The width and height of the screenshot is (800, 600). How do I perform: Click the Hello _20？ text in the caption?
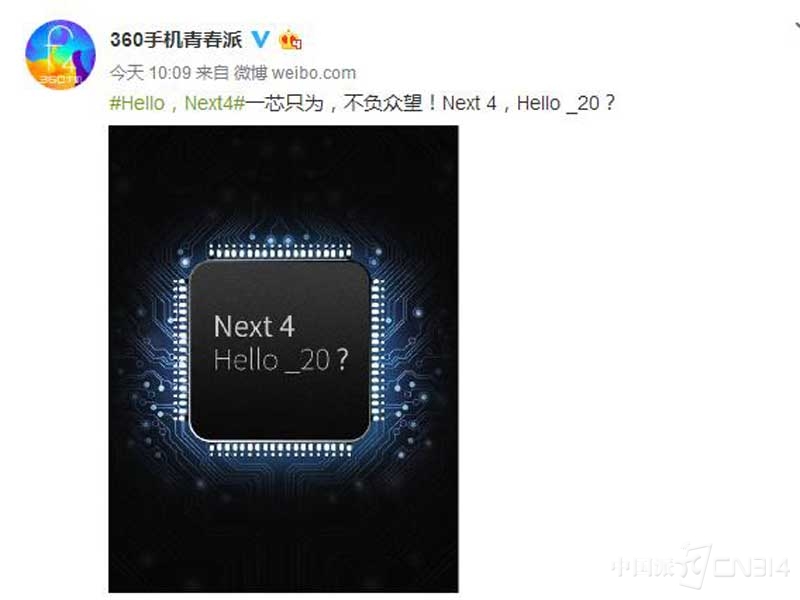566,103
